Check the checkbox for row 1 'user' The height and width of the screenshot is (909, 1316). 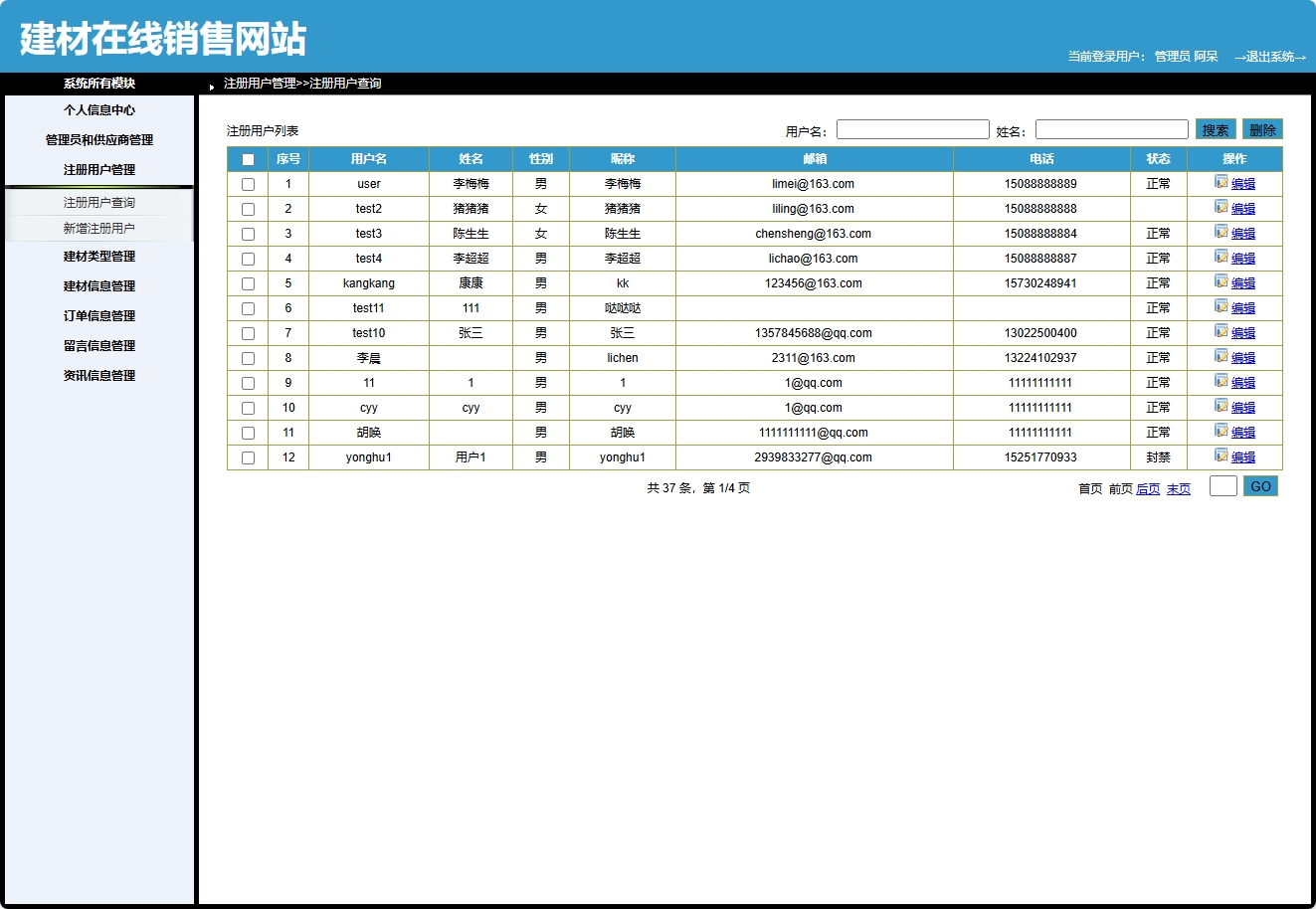pyautogui.click(x=248, y=183)
